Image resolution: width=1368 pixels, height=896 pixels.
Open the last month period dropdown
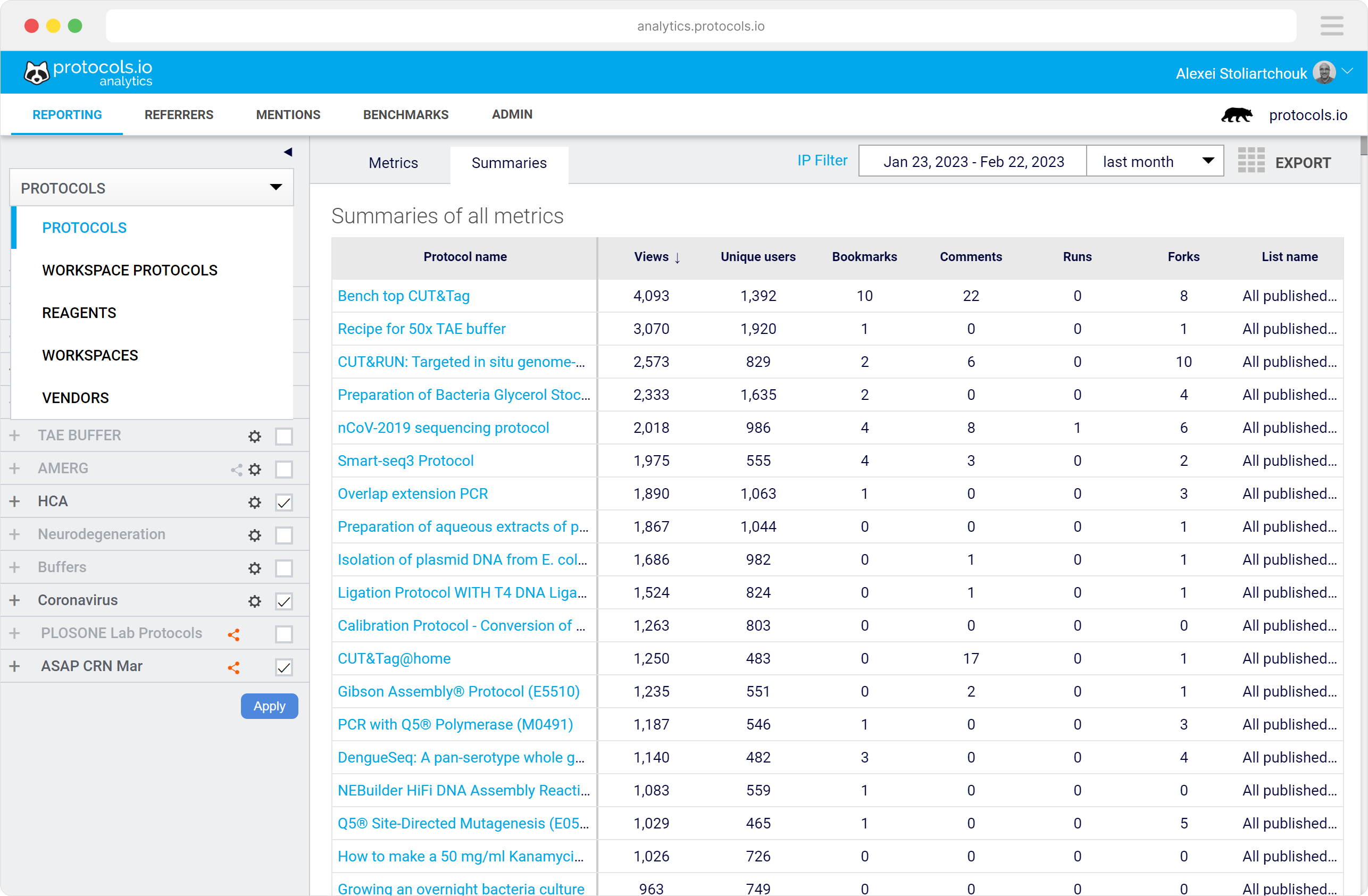1154,162
